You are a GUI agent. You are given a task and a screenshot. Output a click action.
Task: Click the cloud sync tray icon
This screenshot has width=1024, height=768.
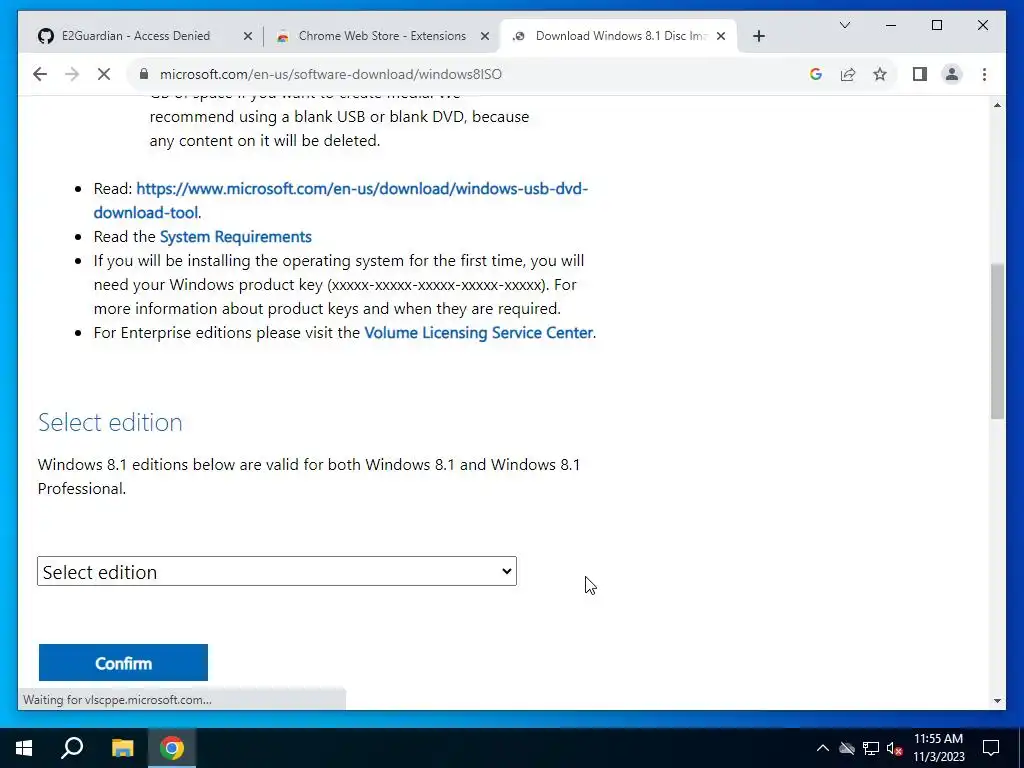point(847,748)
